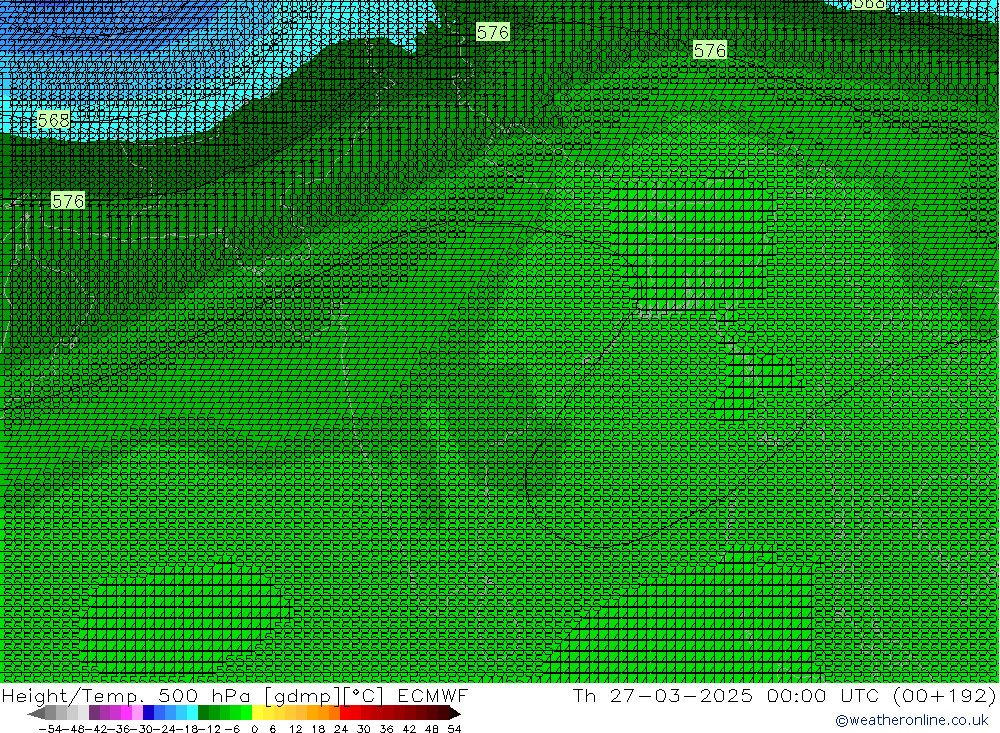Viewport: 1000px width, 733px height.
Task: Click the bright red swatch above the 24 label
Action: [345, 713]
